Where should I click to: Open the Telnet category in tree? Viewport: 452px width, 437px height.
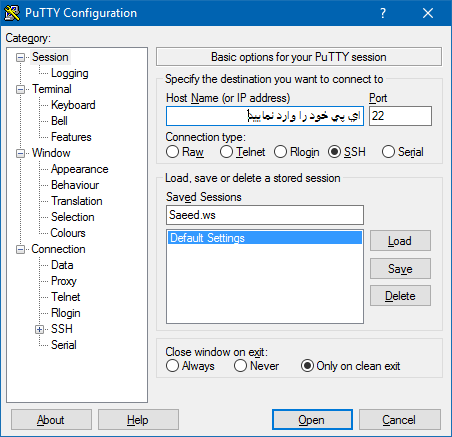tap(66, 297)
